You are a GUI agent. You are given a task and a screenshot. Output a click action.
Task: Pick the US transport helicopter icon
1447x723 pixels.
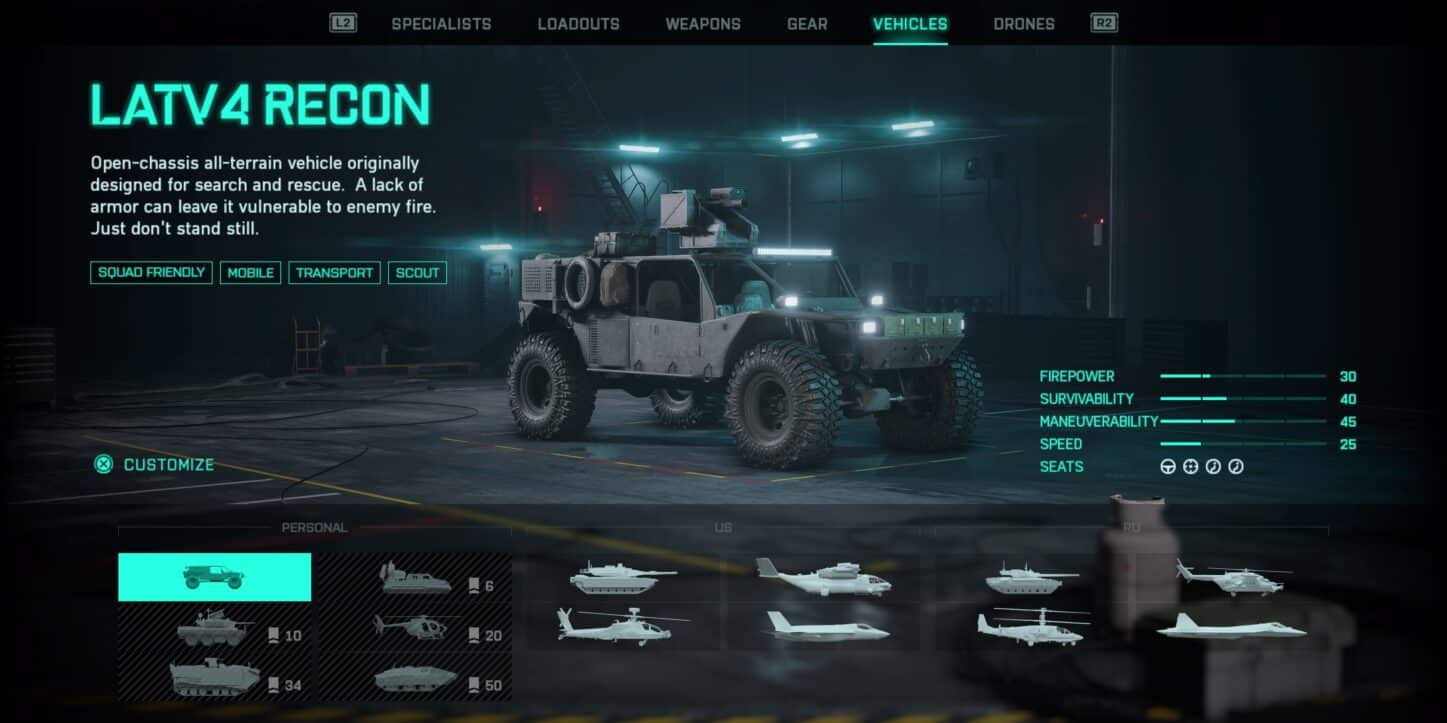823,577
